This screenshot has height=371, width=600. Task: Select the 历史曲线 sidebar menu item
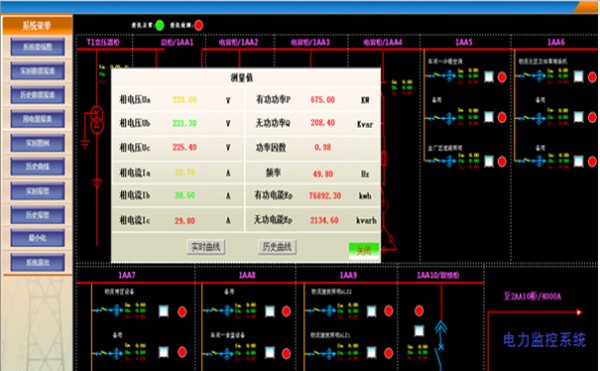point(38,167)
